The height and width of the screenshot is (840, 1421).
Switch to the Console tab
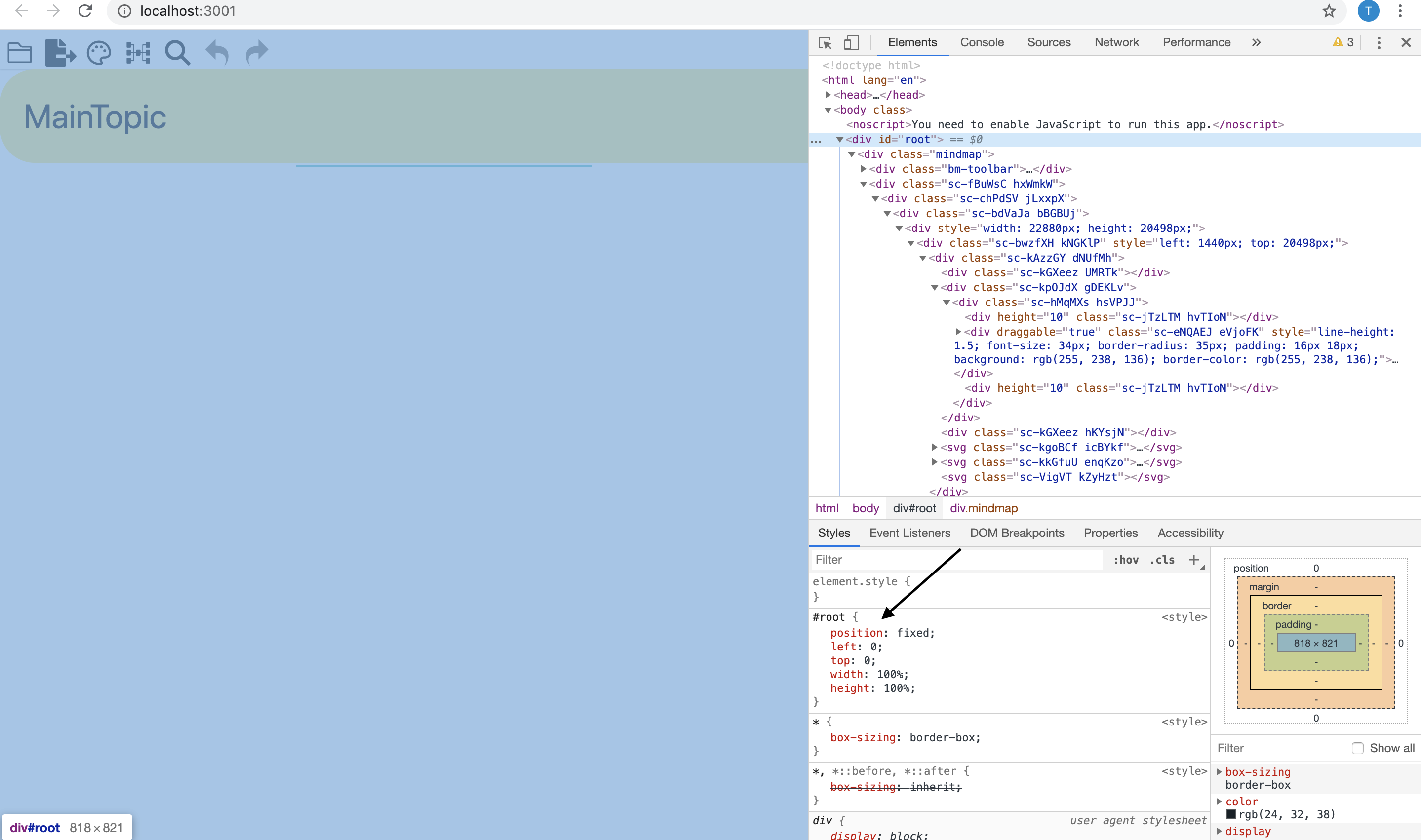coord(982,42)
